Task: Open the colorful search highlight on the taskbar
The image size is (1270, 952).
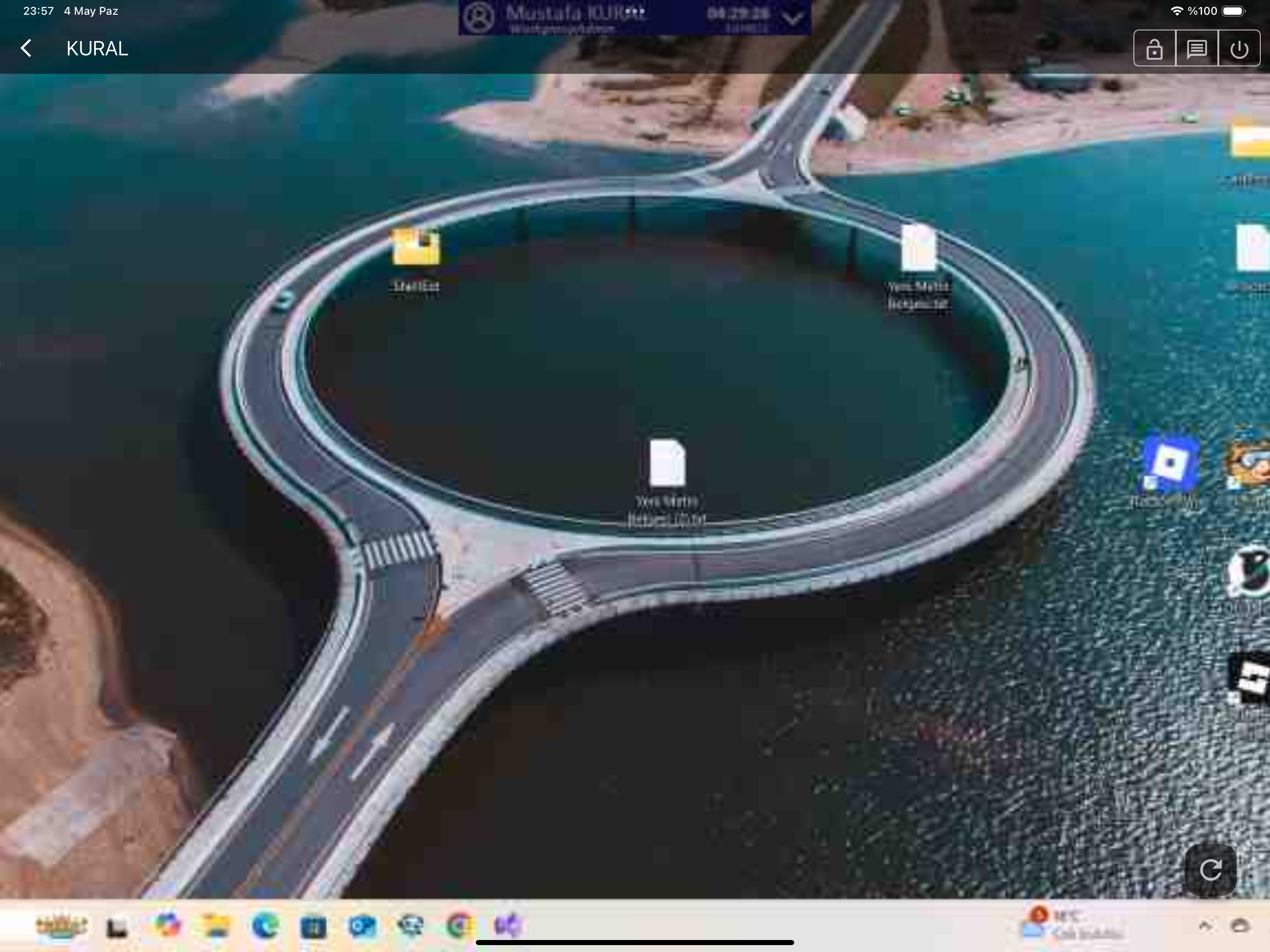Action: [61, 926]
